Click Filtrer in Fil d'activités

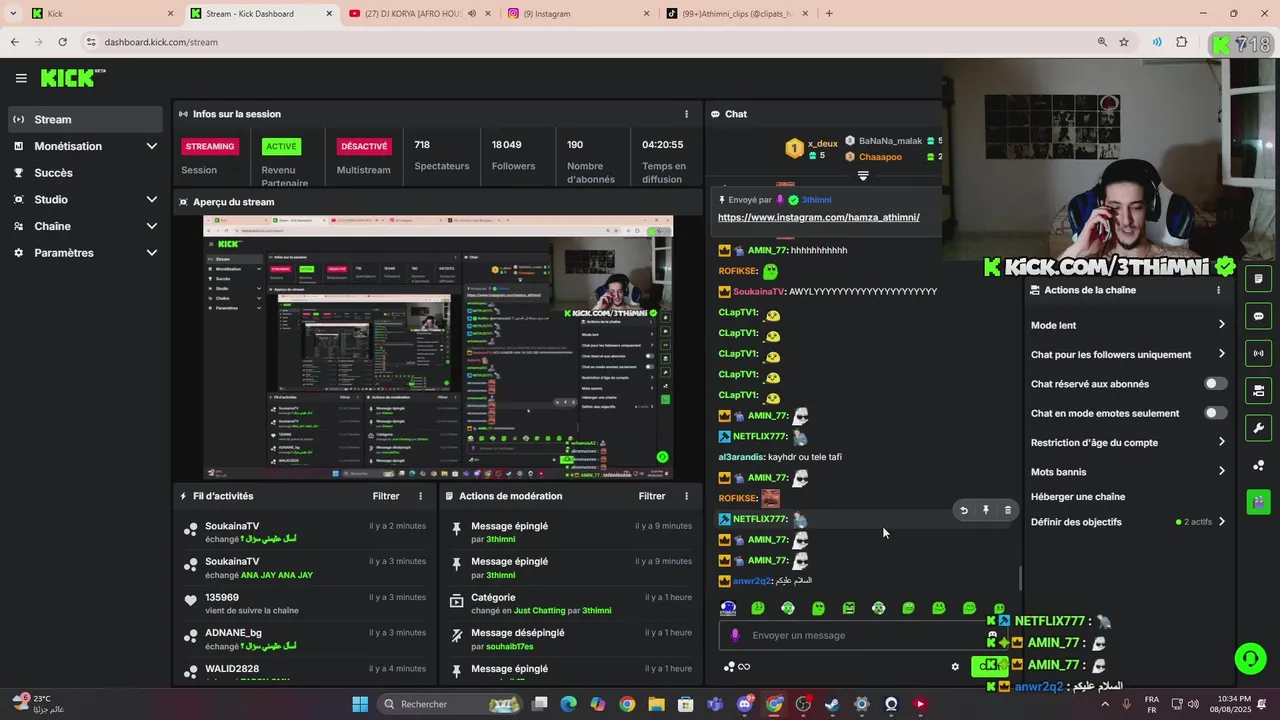coord(386,496)
